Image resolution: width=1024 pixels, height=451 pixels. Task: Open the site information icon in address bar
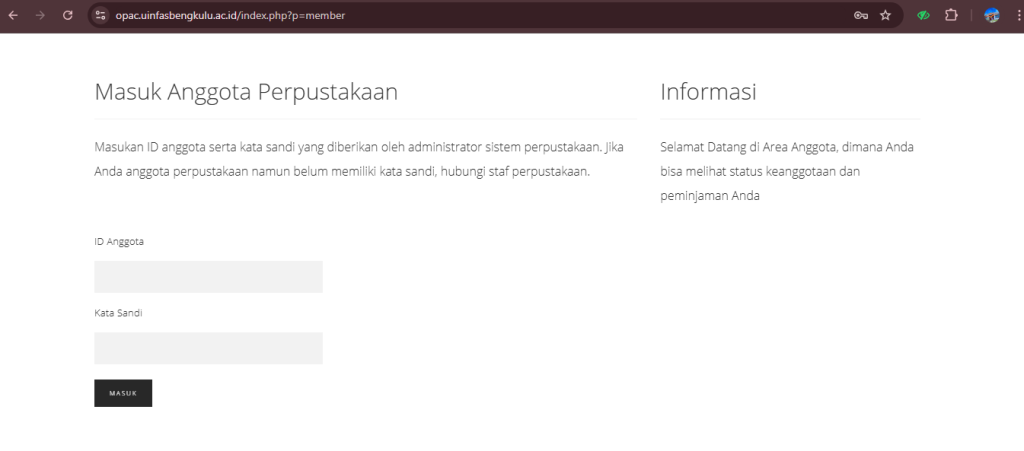(x=100, y=15)
